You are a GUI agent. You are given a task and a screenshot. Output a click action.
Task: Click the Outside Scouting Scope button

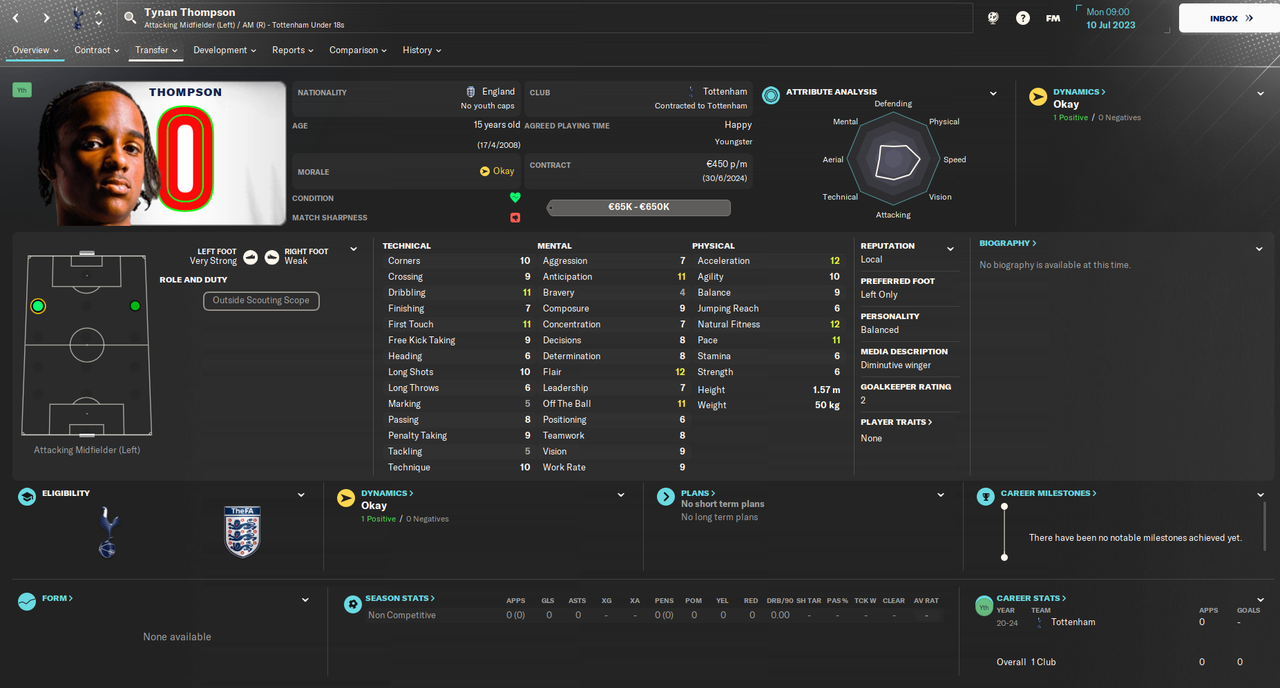point(261,300)
